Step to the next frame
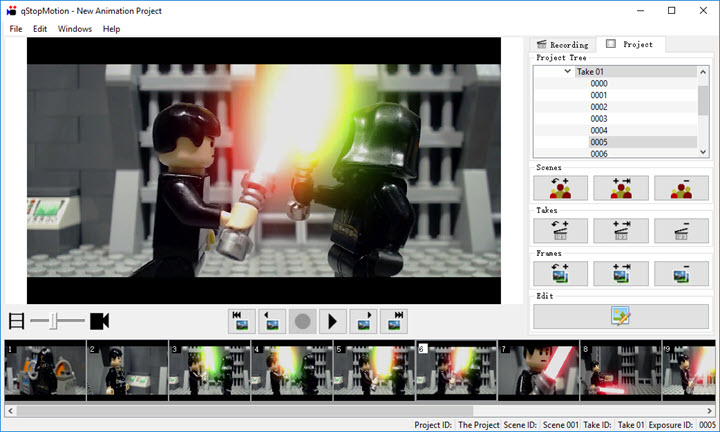This screenshot has width=720, height=432. click(363, 321)
